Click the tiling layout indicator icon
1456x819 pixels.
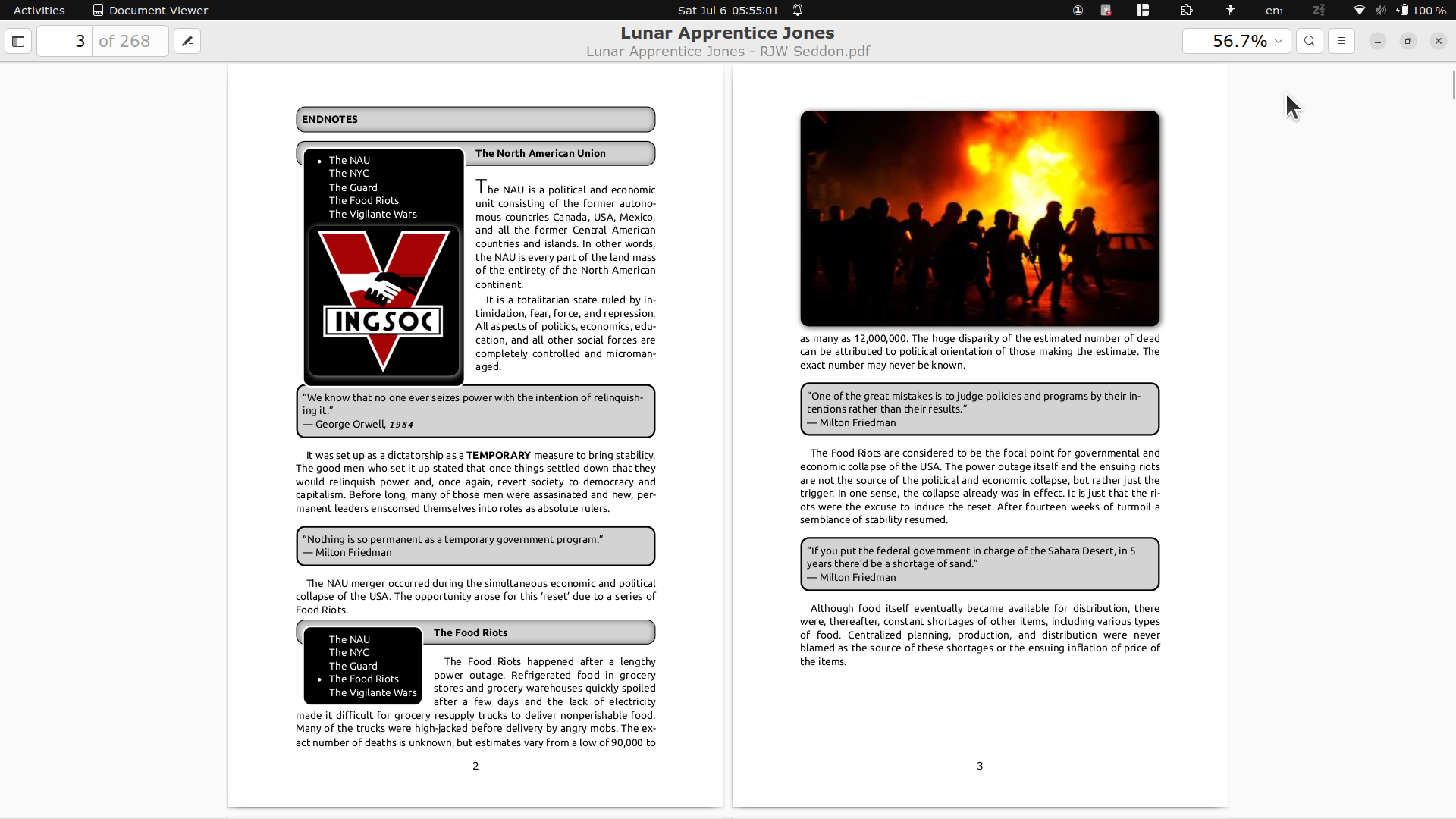point(1143,10)
